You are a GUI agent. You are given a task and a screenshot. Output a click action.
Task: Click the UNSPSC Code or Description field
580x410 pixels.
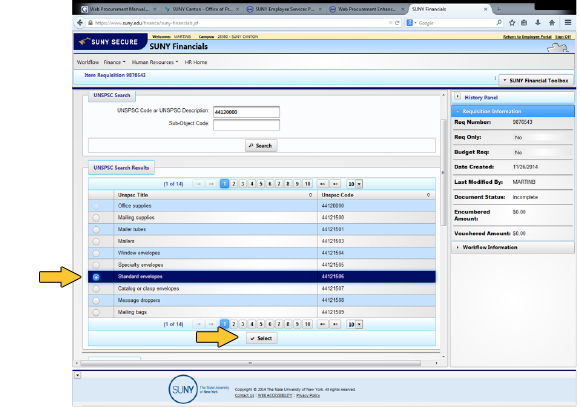(x=246, y=112)
